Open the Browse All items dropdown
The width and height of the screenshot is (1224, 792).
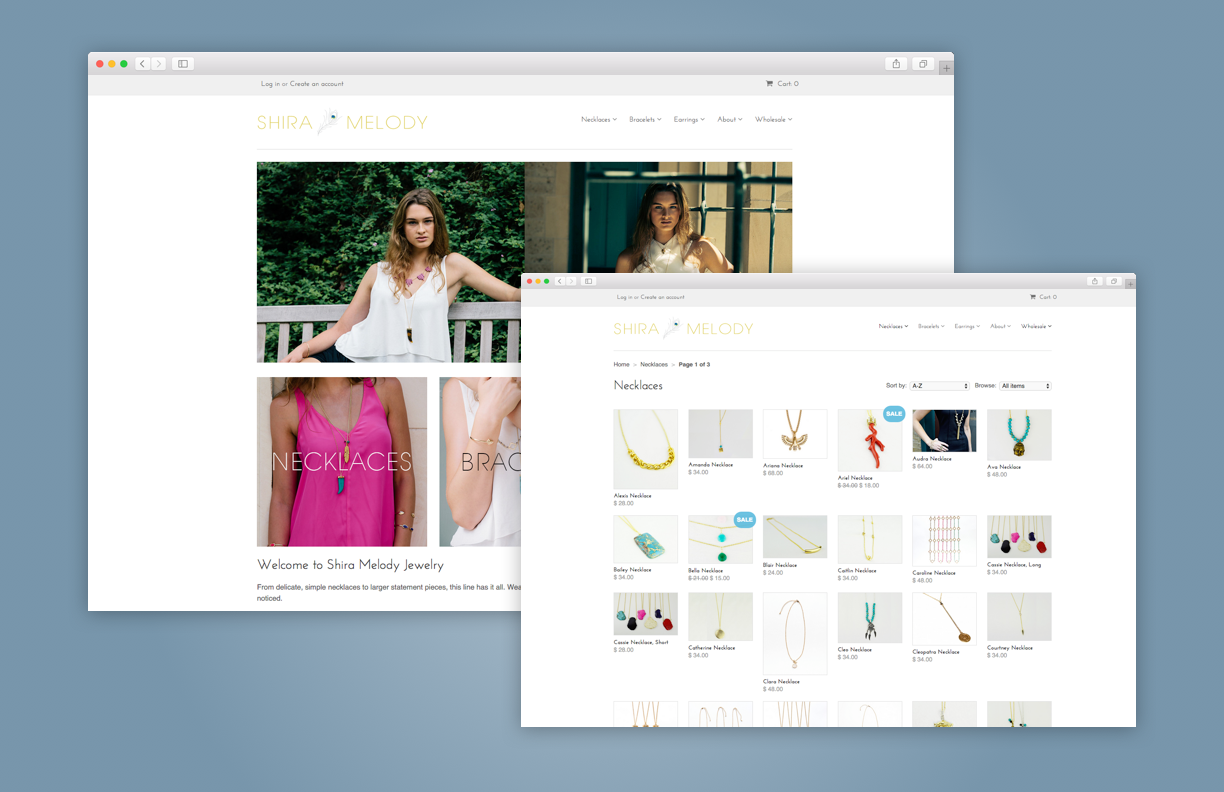(x=1025, y=386)
